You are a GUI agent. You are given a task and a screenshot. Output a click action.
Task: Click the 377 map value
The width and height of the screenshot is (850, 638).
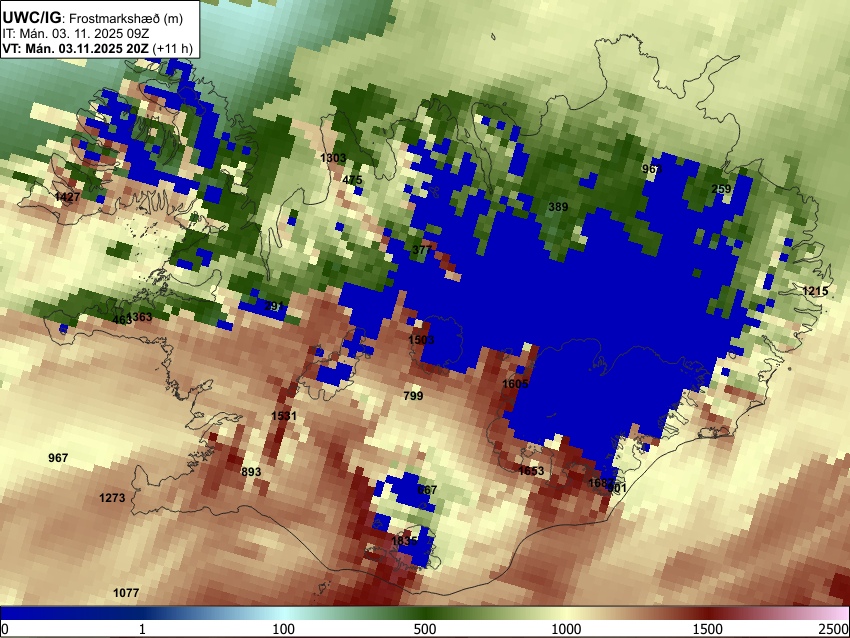pyautogui.click(x=422, y=250)
